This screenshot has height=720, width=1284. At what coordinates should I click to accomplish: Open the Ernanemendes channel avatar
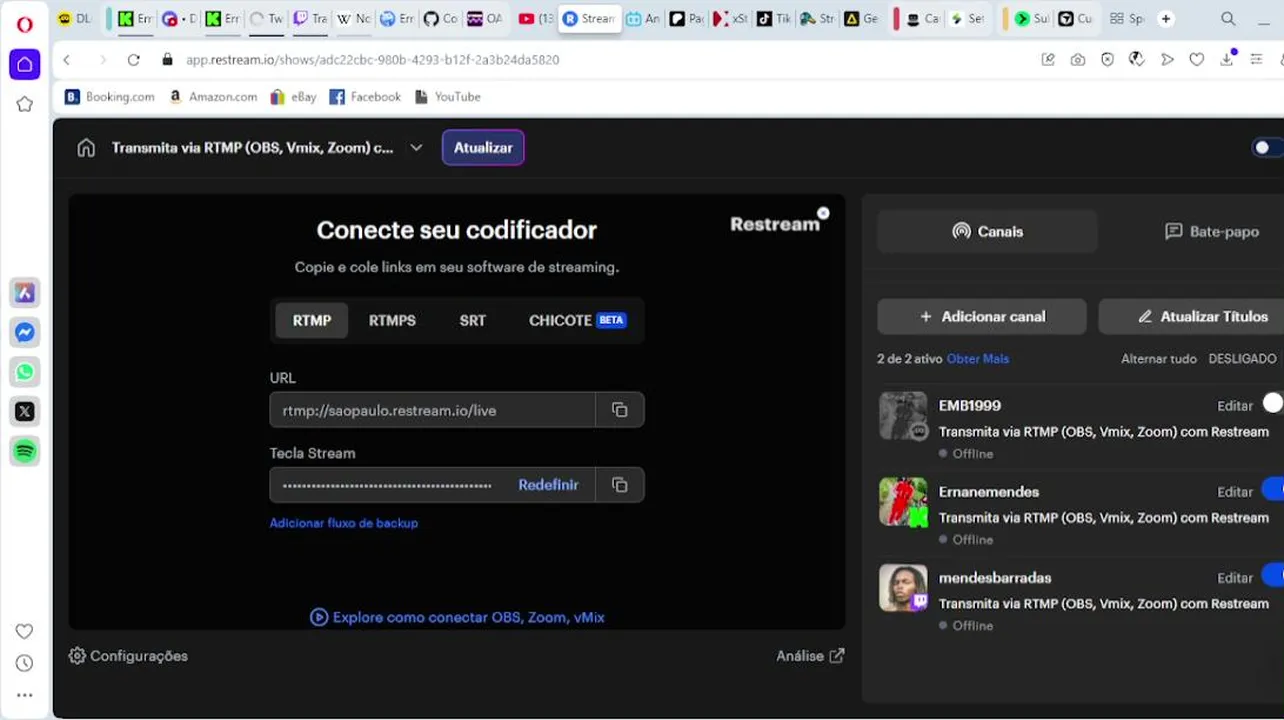903,502
